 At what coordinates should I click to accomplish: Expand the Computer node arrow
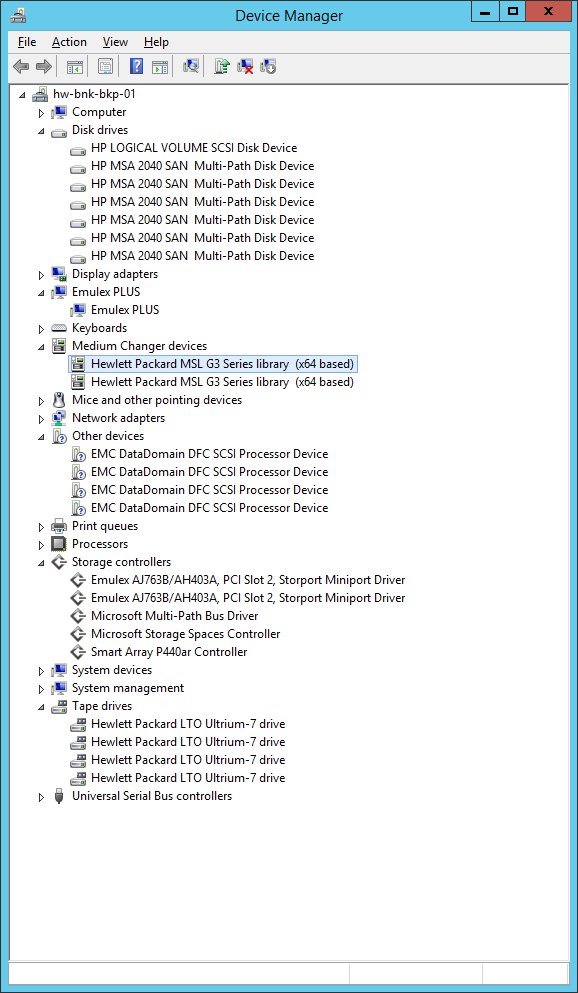pyautogui.click(x=42, y=113)
